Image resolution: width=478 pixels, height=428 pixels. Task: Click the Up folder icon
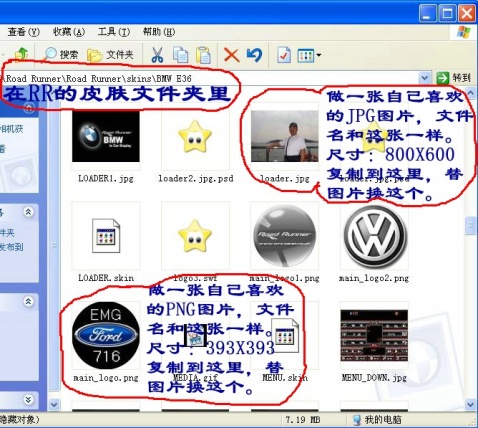[x=21, y=54]
